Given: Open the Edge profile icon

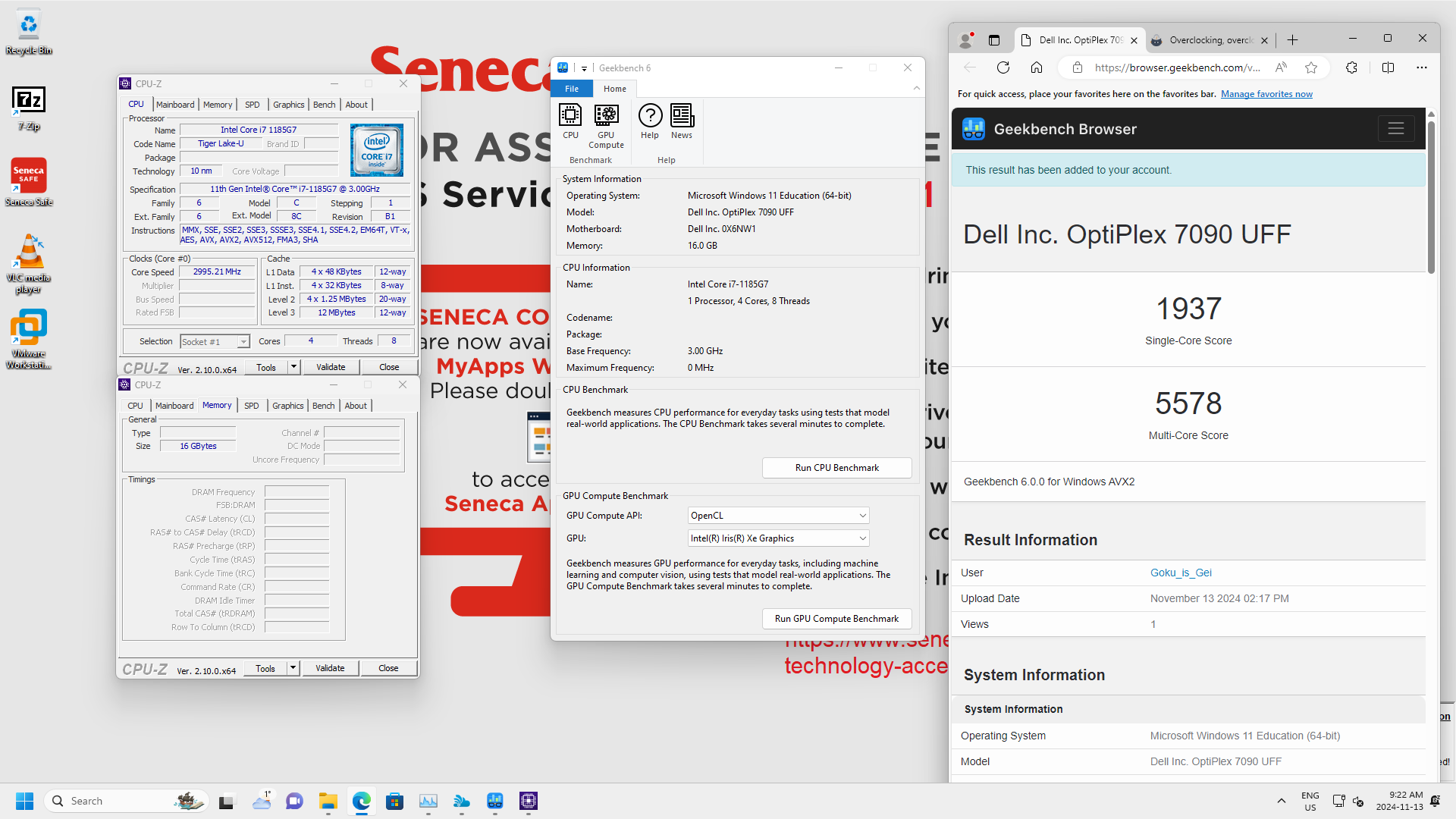Looking at the screenshot, I should click(x=966, y=40).
